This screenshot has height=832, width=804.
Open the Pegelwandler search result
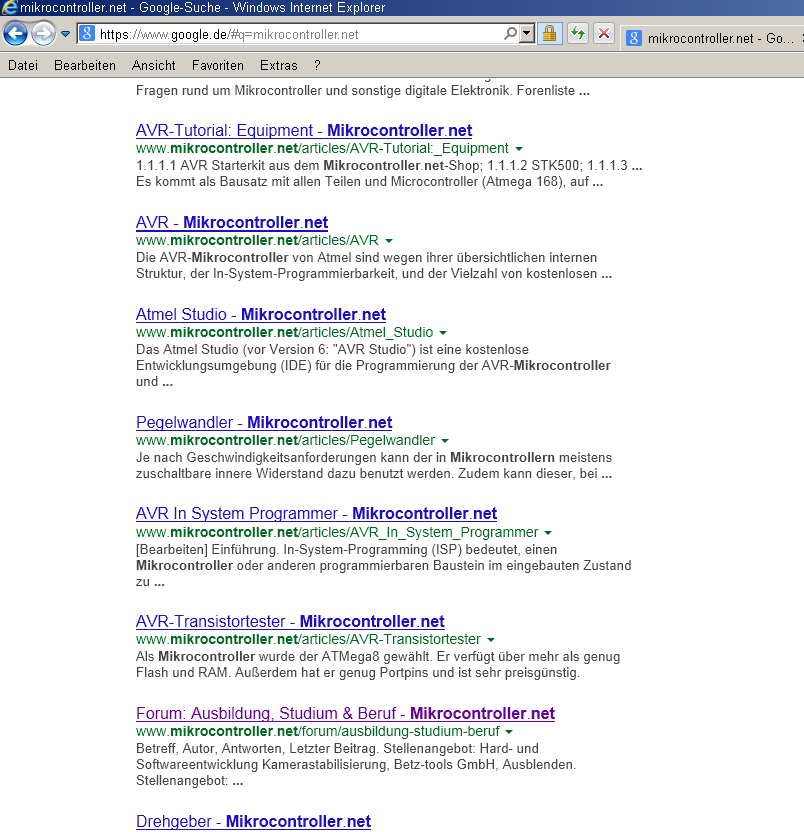[264, 422]
